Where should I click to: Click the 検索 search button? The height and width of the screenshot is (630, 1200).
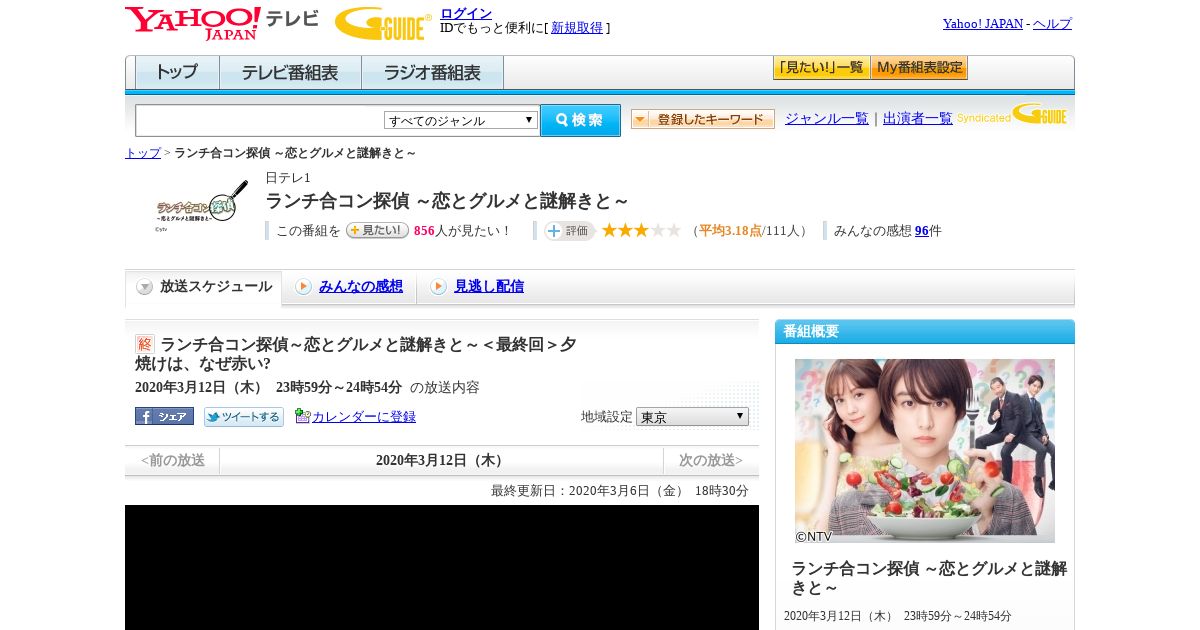(580, 120)
